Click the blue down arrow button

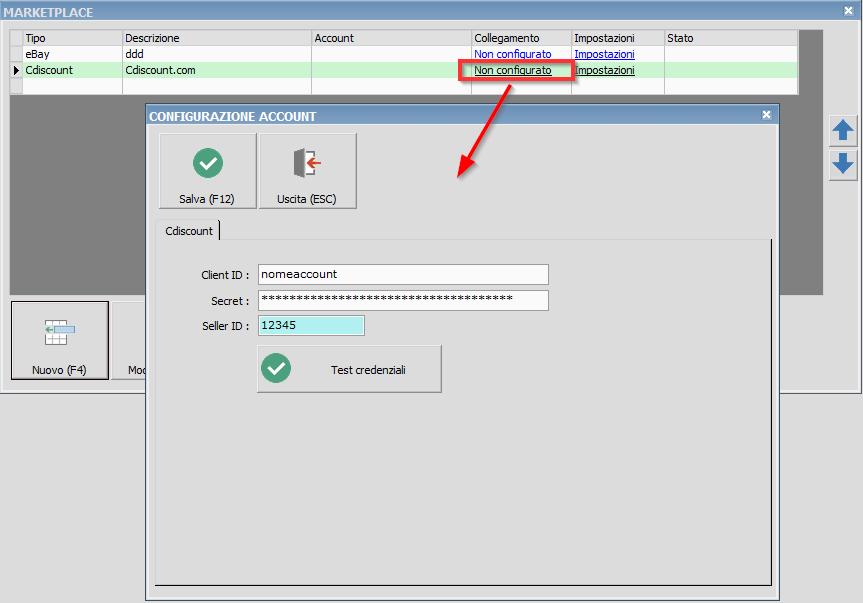(843, 164)
